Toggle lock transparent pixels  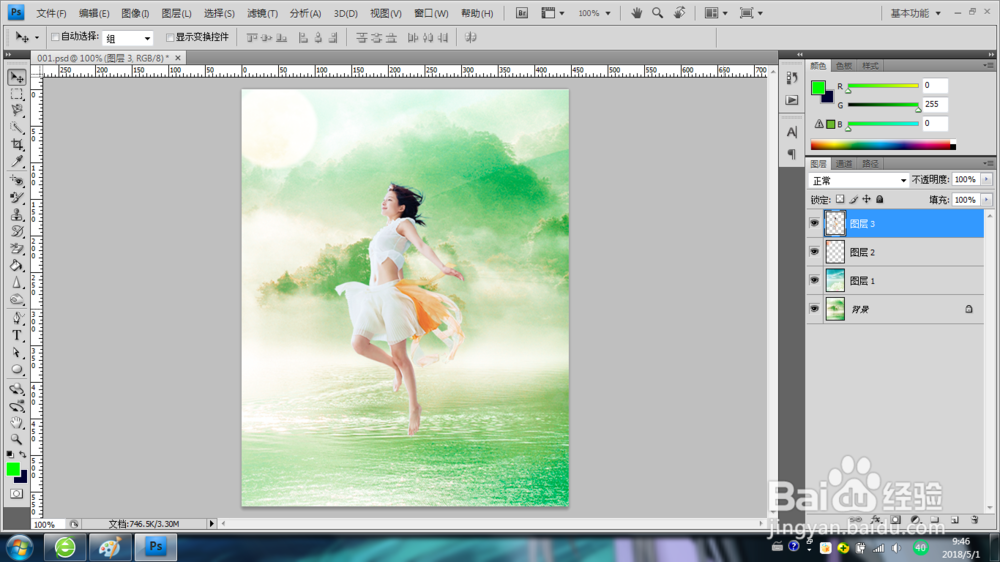tap(840, 200)
